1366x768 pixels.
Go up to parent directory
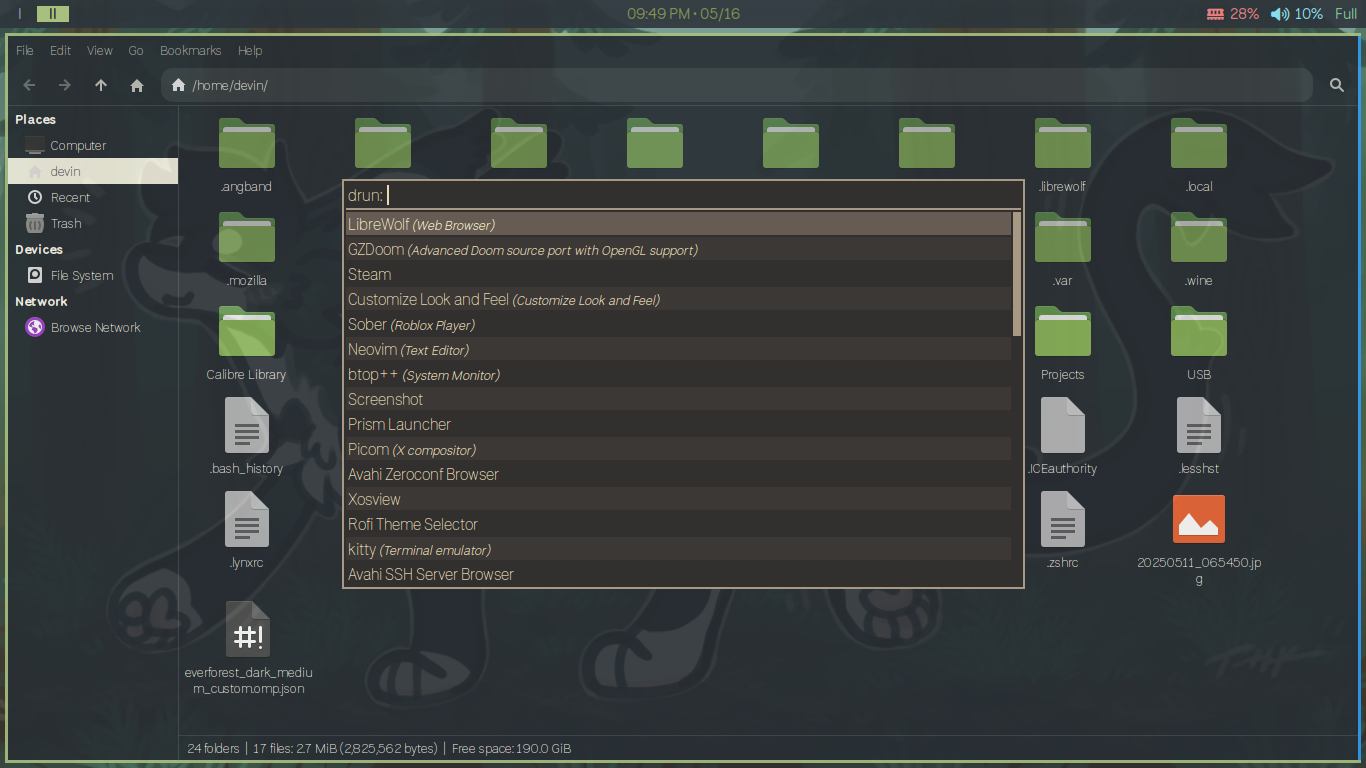(101, 86)
